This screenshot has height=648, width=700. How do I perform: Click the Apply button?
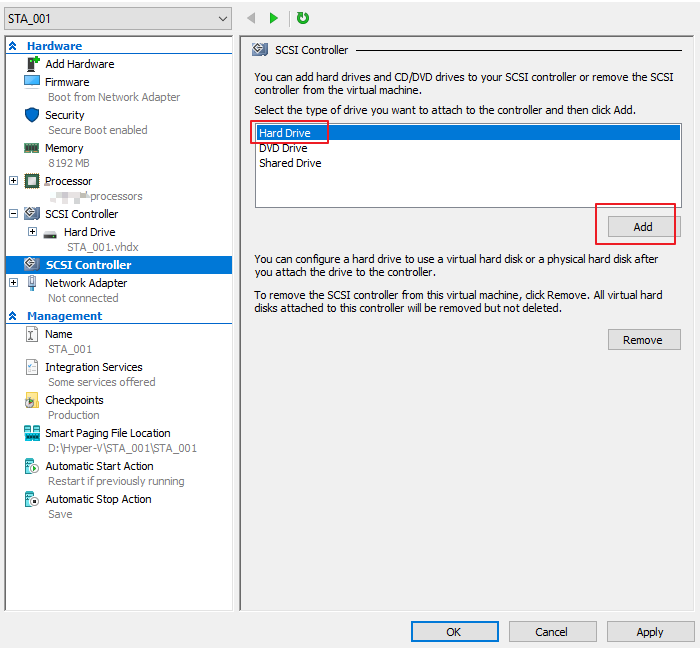pos(649,631)
